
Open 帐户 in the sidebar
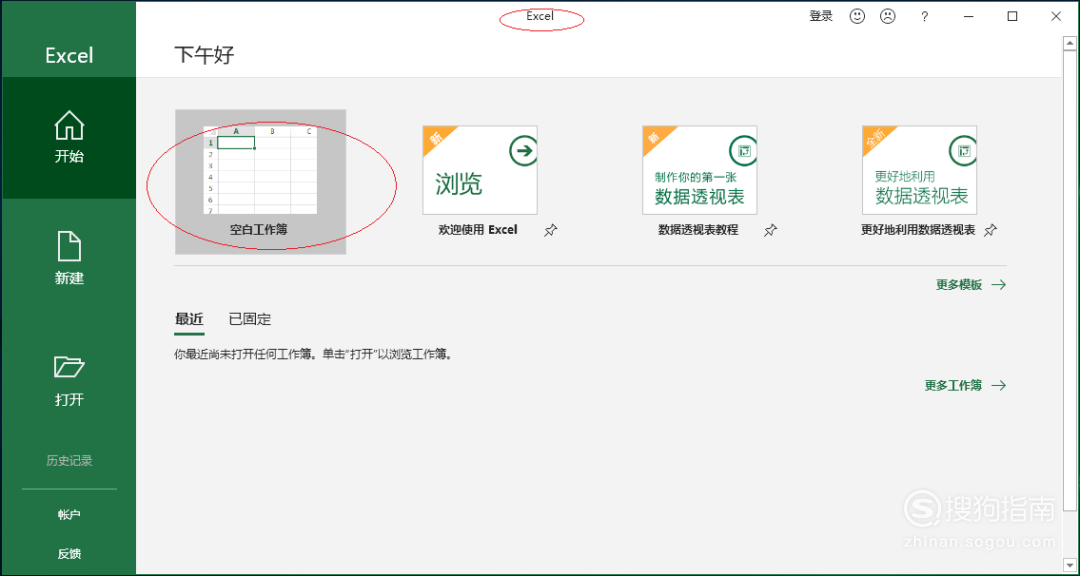point(69,515)
